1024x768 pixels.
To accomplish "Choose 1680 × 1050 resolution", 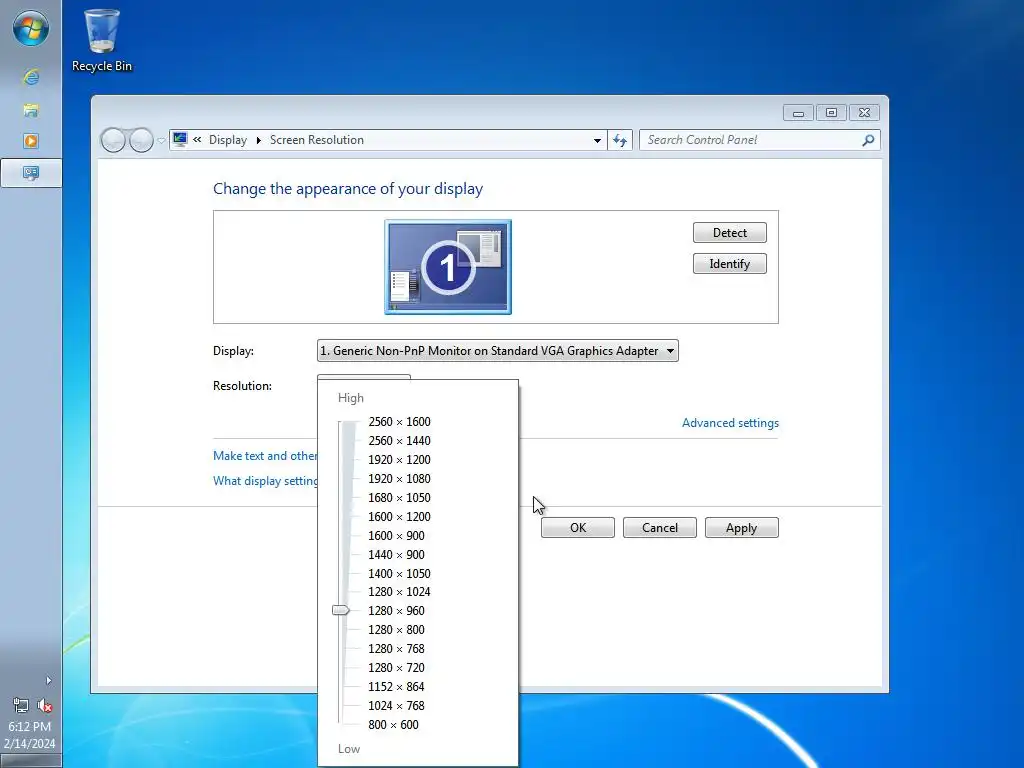I will (x=399, y=498).
